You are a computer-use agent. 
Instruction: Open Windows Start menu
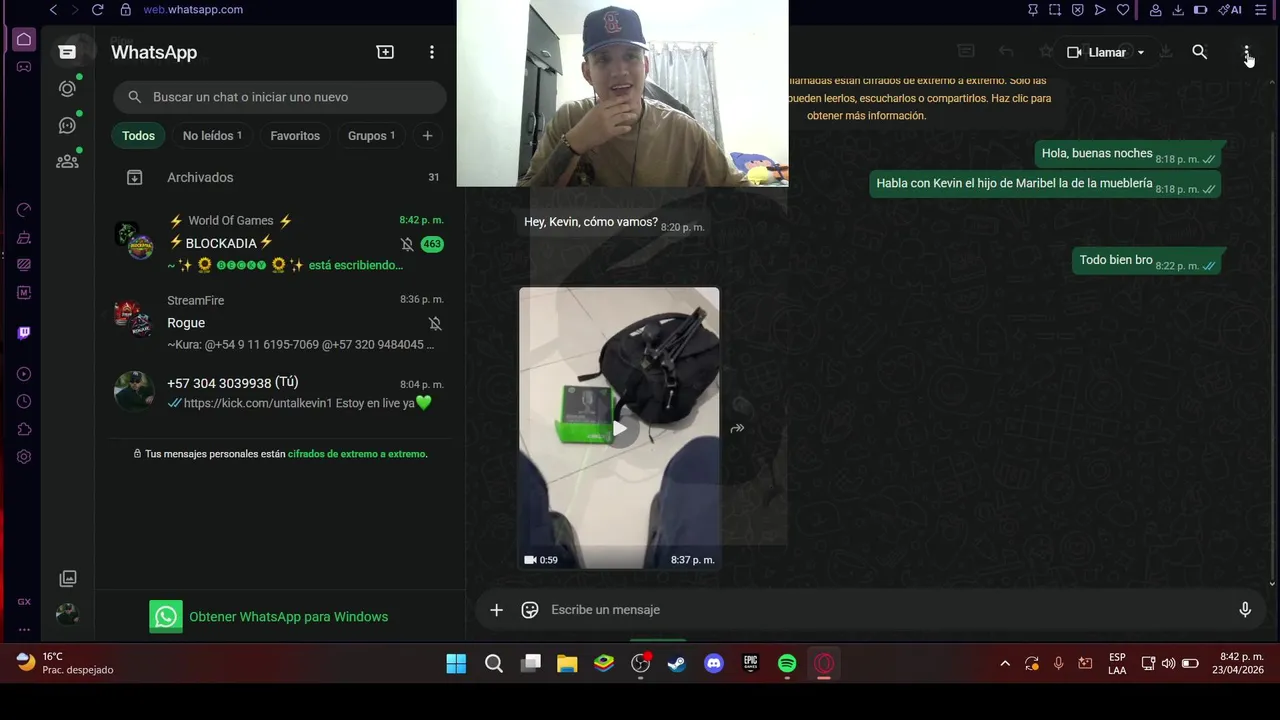[x=456, y=664]
